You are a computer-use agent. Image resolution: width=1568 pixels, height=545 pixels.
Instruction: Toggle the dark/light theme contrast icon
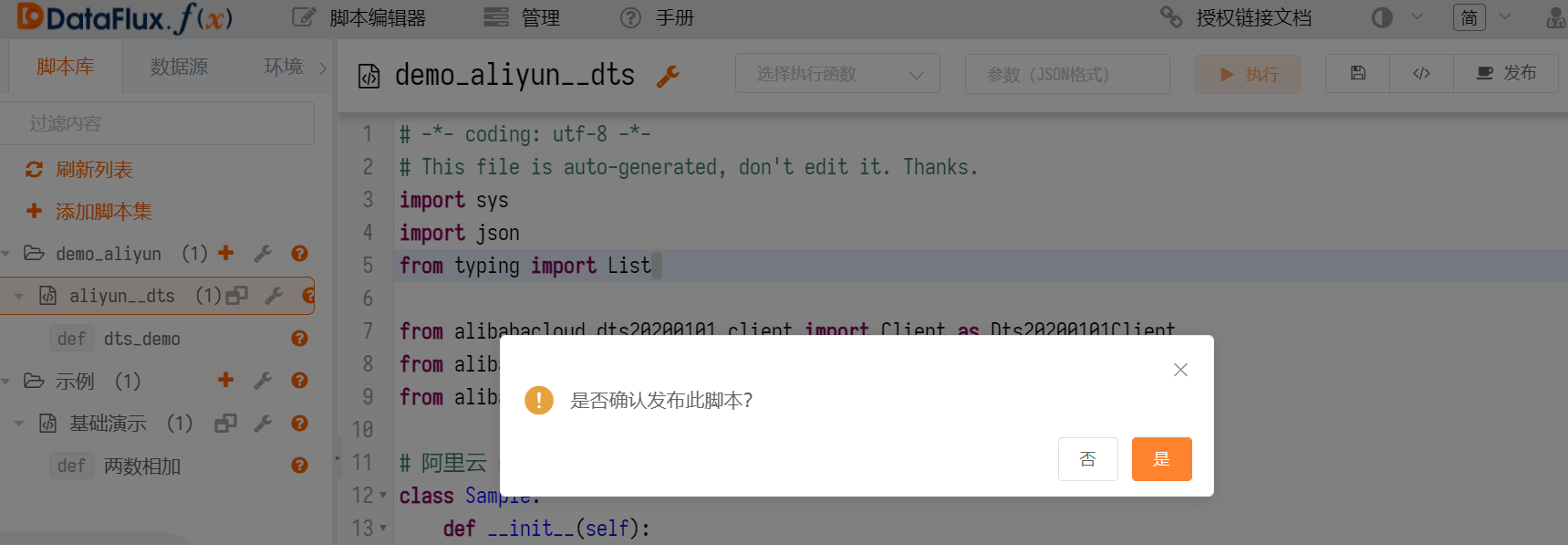point(1382,18)
